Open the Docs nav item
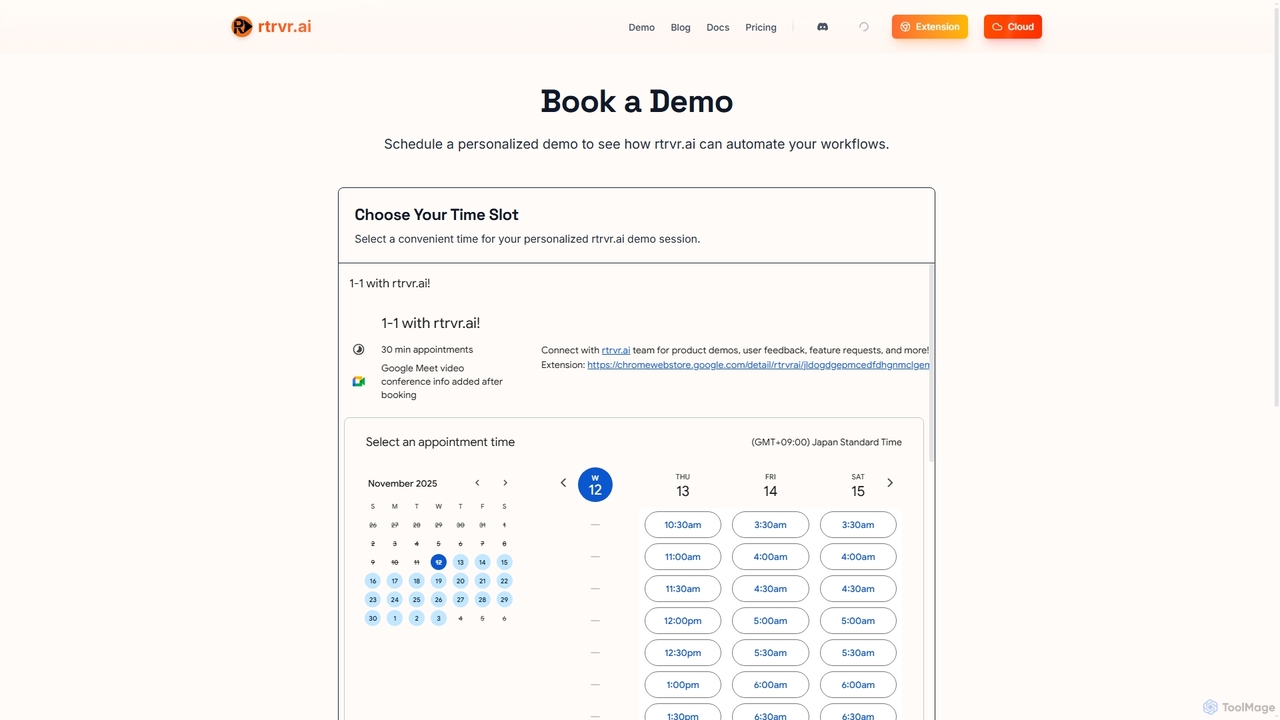The height and width of the screenshot is (720, 1280). coord(718,27)
